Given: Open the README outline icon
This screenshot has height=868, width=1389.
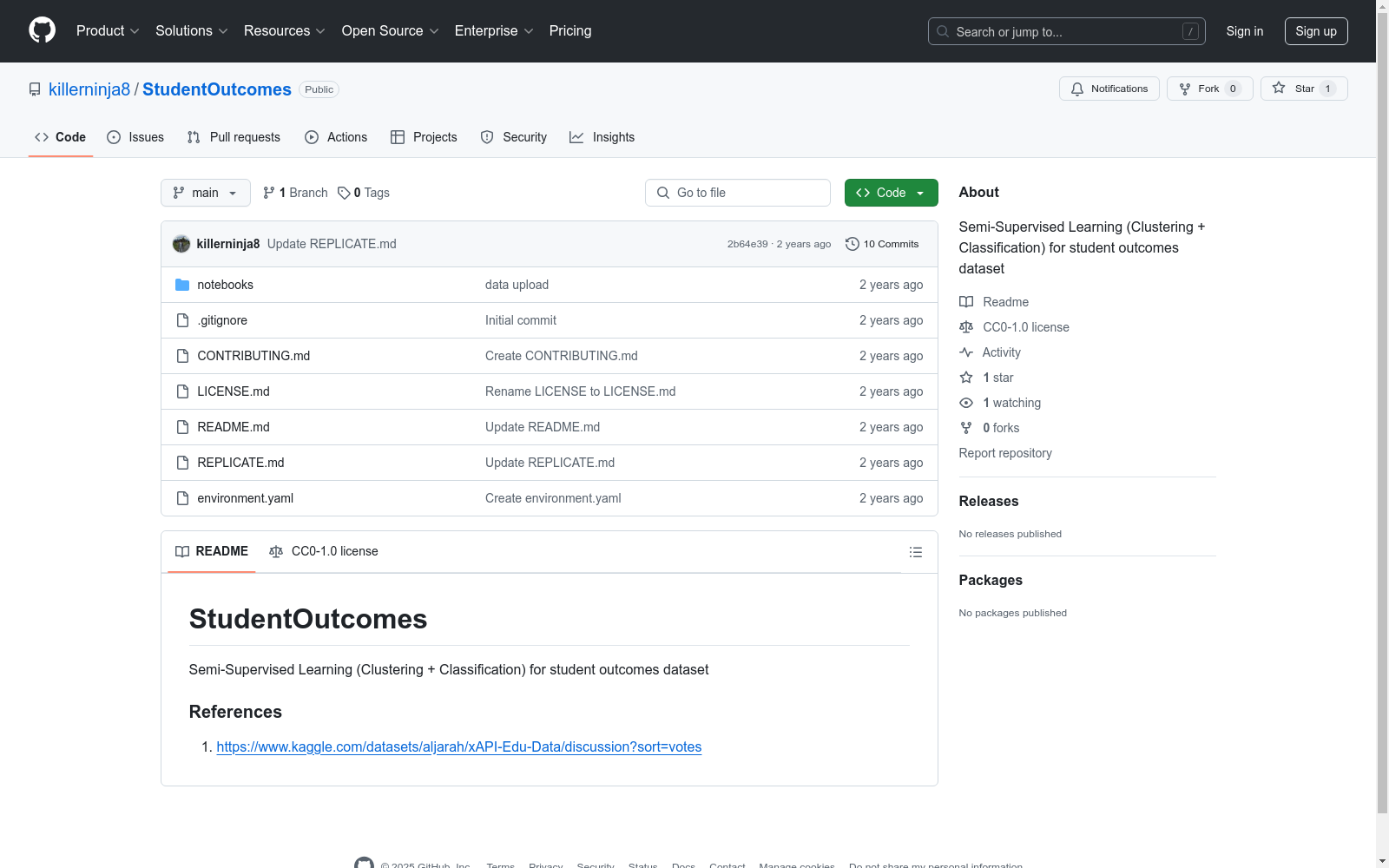Looking at the screenshot, I should 916,552.
